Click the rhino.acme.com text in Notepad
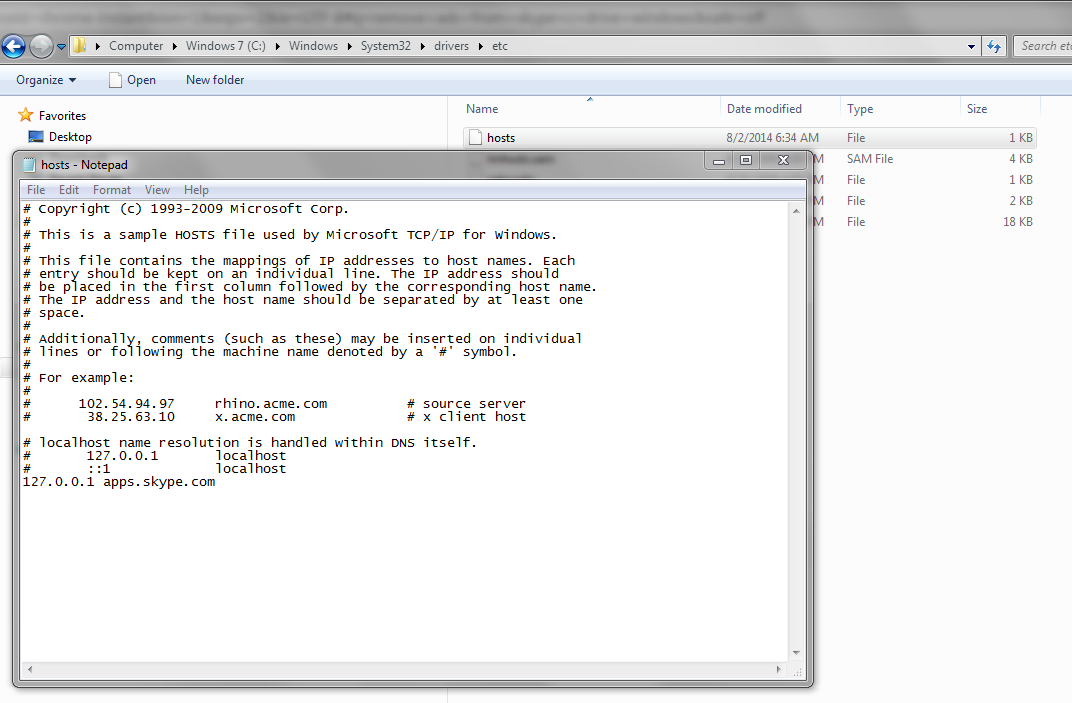The width and height of the screenshot is (1072, 703). click(271, 403)
